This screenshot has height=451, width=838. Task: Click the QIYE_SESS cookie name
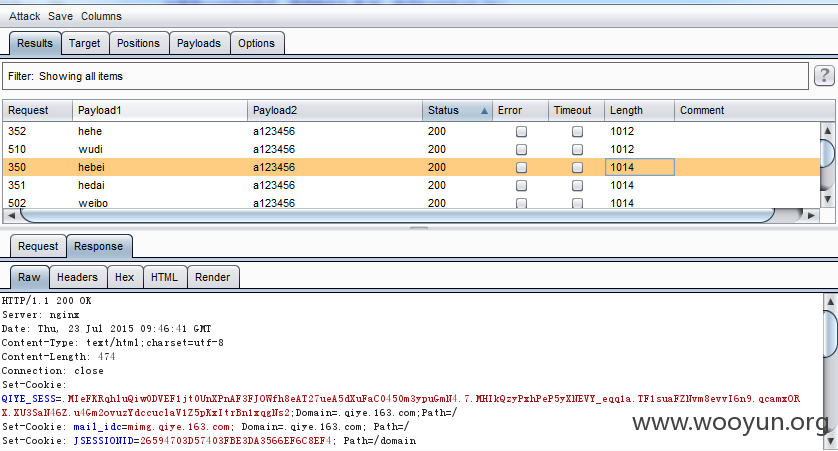tap(28, 399)
